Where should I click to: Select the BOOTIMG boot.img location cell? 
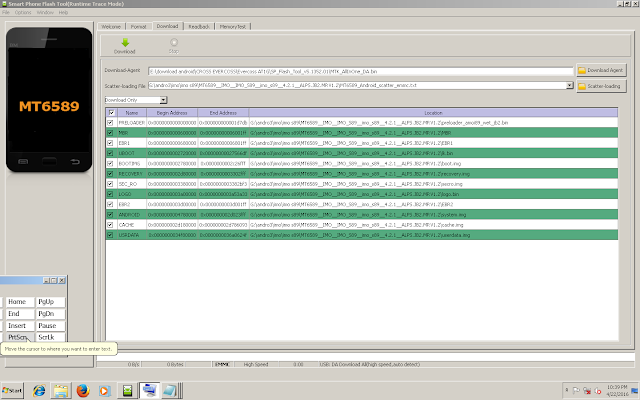click(x=433, y=163)
